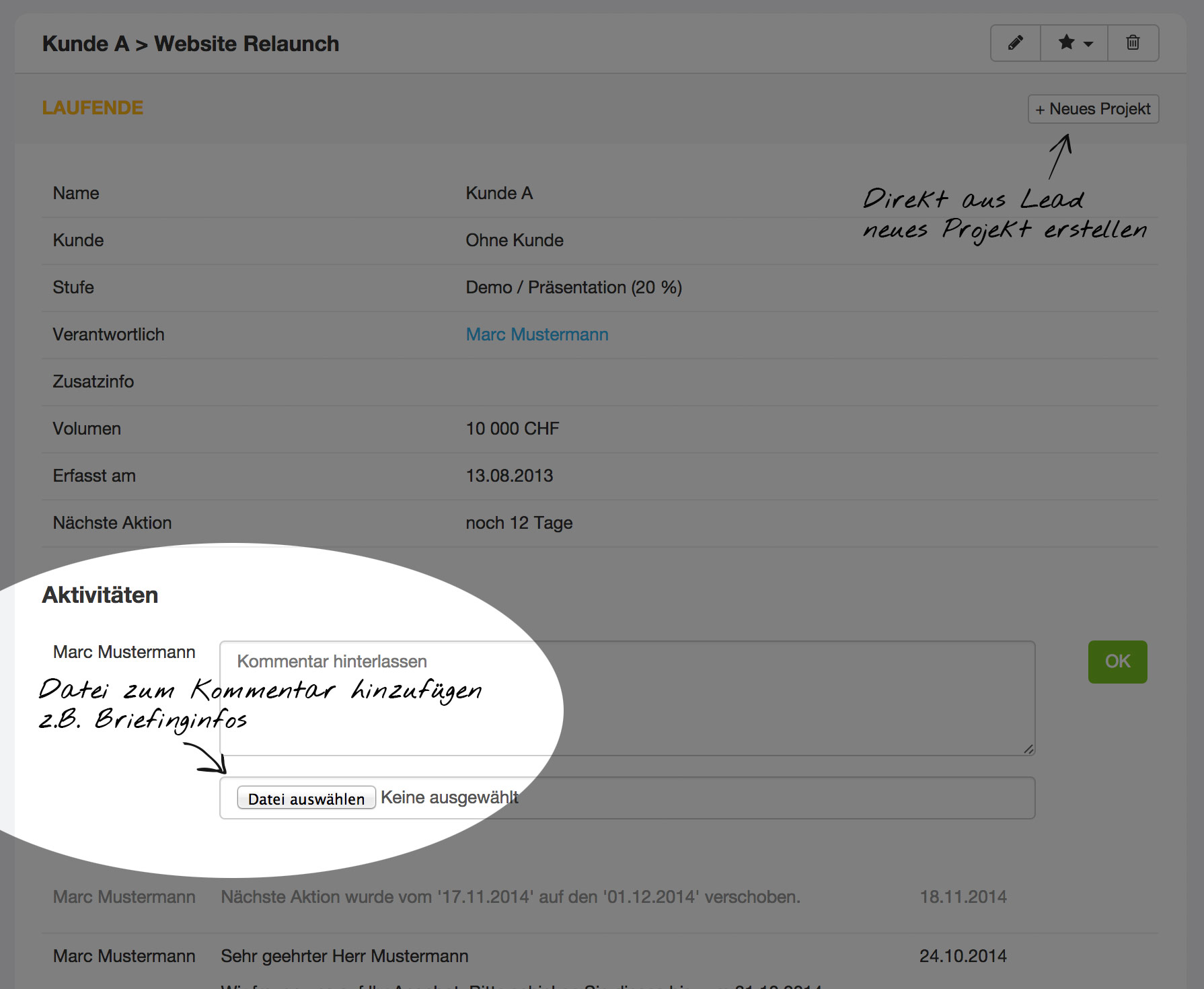Click the trash delete icon
Viewport: 1204px width, 989px height.
1133,43
